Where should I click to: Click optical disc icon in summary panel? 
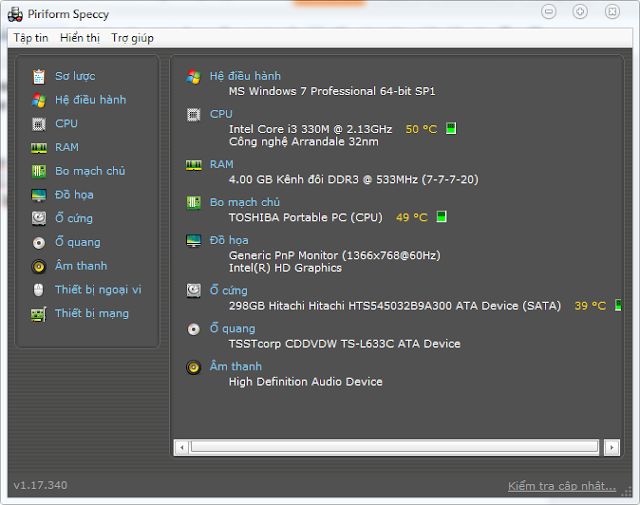coord(193,329)
